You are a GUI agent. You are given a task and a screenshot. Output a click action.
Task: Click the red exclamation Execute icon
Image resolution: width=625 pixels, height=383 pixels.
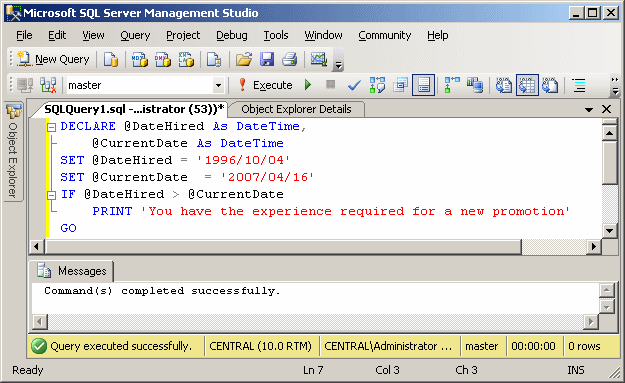tap(242, 85)
